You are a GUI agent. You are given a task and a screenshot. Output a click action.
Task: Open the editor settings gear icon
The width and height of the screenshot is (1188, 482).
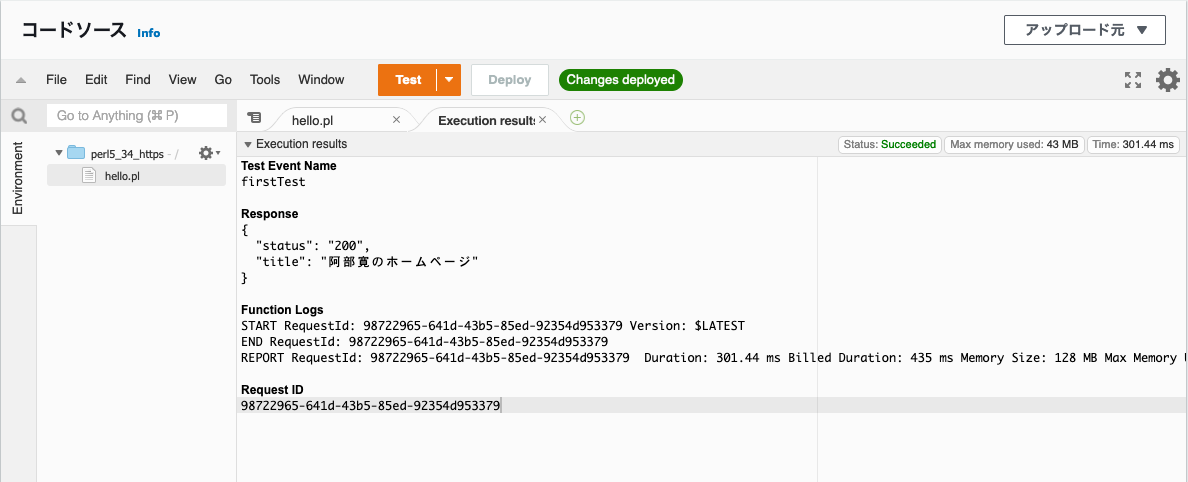[x=1168, y=80]
